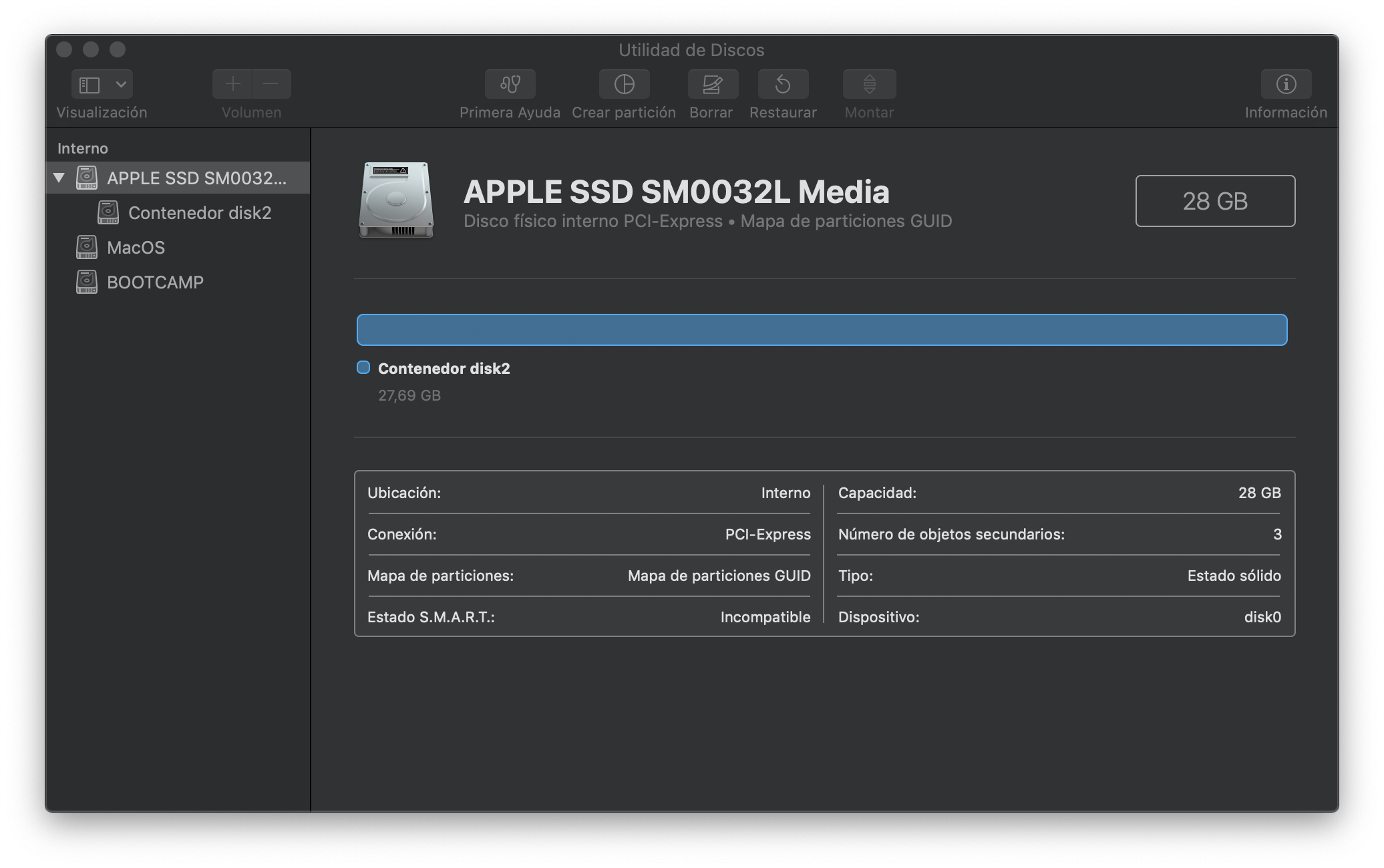Click the Crear partición toolbar label
The image size is (1384, 868).
624,112
